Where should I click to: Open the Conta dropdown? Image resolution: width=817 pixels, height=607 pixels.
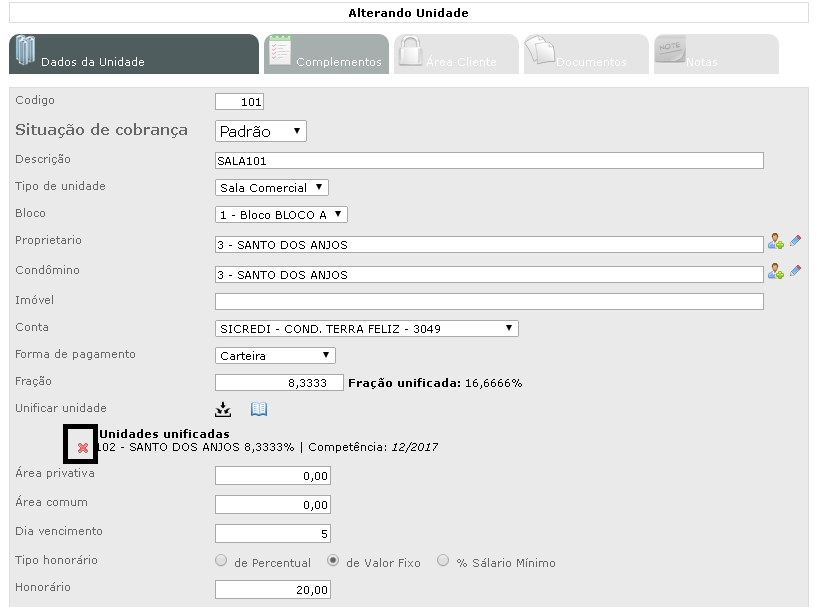coord(367,329)
